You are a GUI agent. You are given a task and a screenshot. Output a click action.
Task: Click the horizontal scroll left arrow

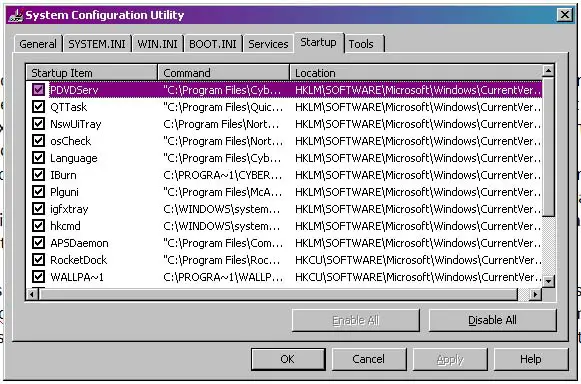tap(33, 294)
